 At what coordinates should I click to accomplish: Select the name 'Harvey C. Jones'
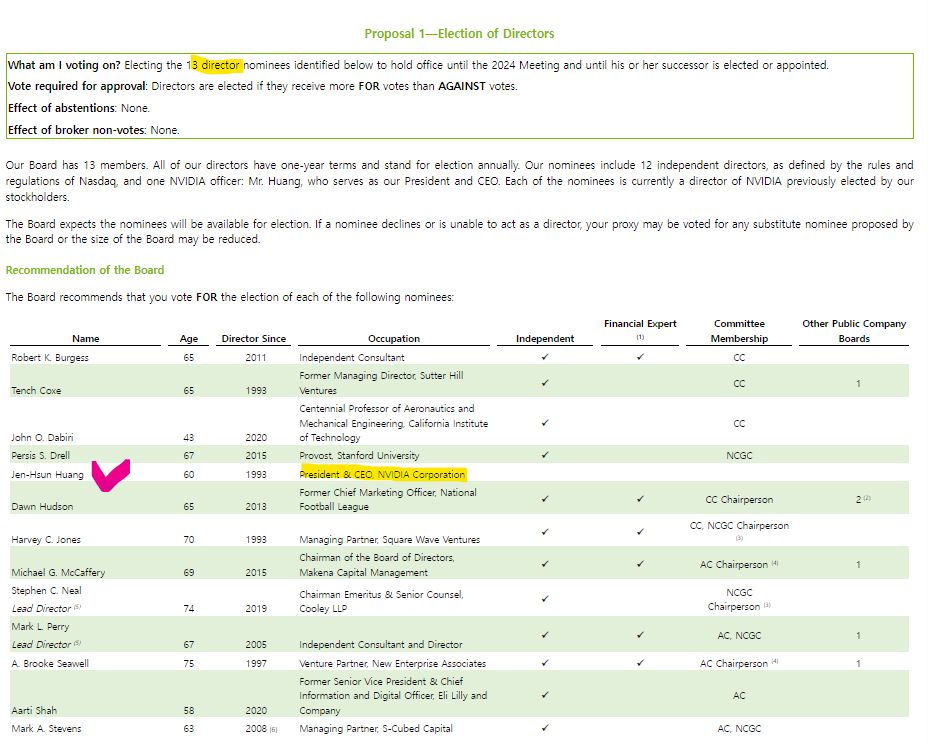coord(46,540)
